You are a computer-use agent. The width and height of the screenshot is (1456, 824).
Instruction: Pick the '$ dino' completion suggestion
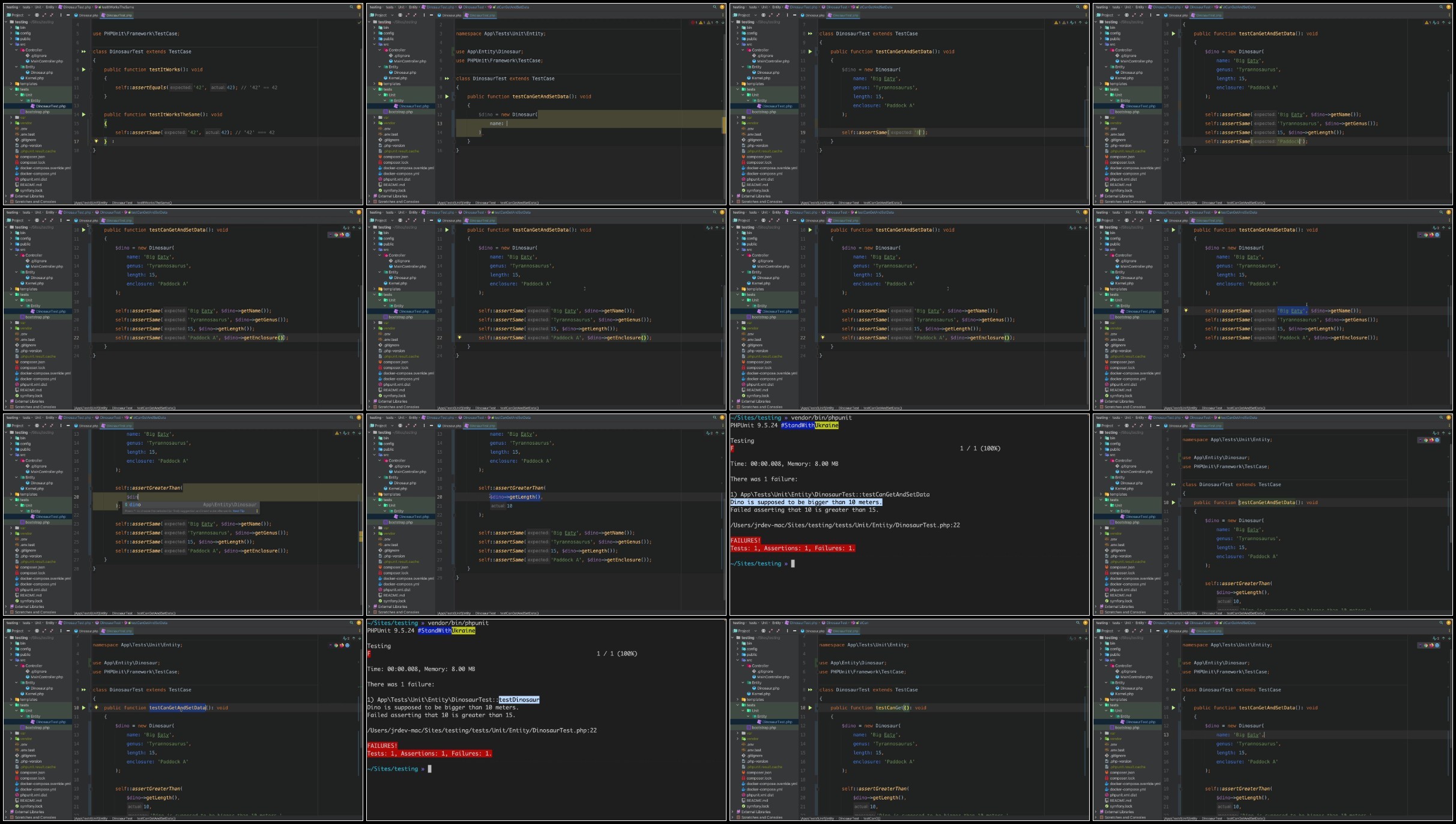(191, 505)
